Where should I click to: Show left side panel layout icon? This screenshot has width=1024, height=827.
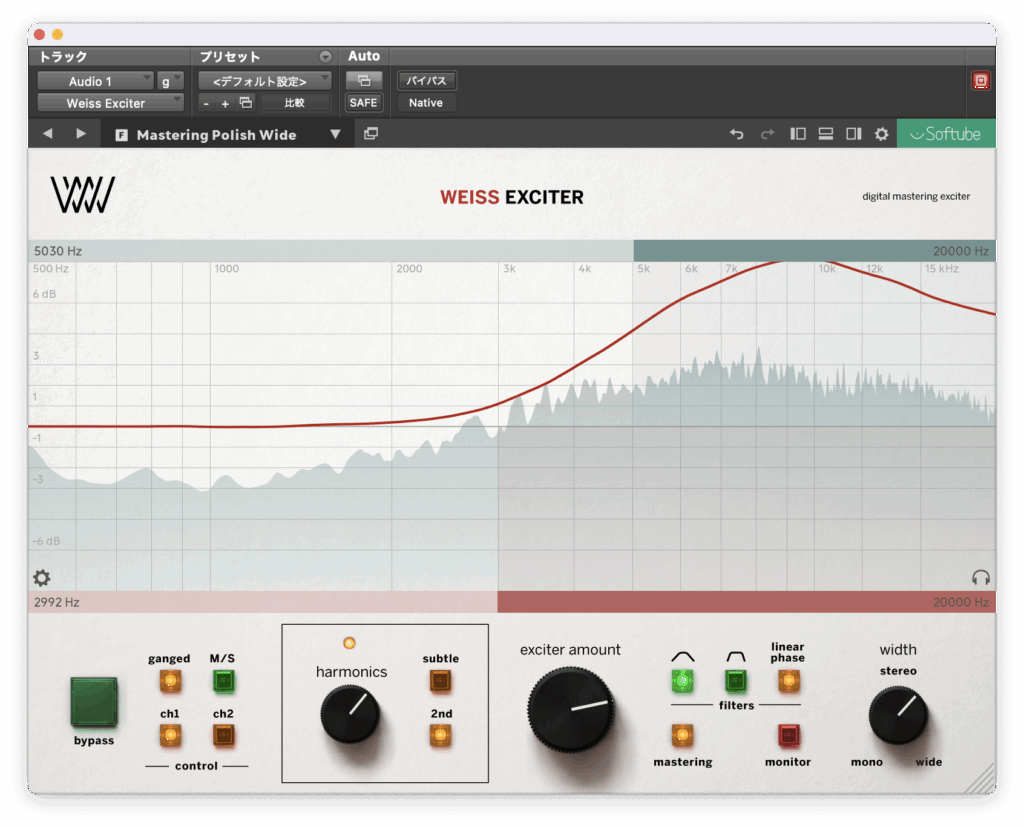tap(797, 134)
